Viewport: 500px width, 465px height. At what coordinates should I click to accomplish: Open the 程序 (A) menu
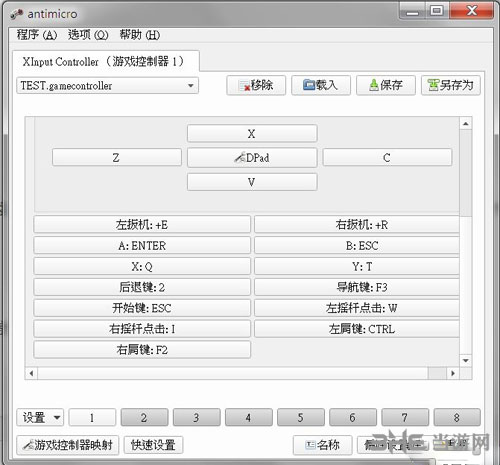click(x=37, y=35)
